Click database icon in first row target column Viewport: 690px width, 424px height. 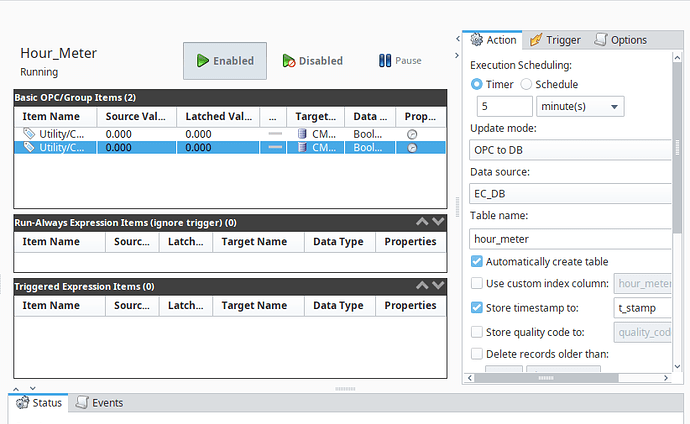(x=302, y=133)
